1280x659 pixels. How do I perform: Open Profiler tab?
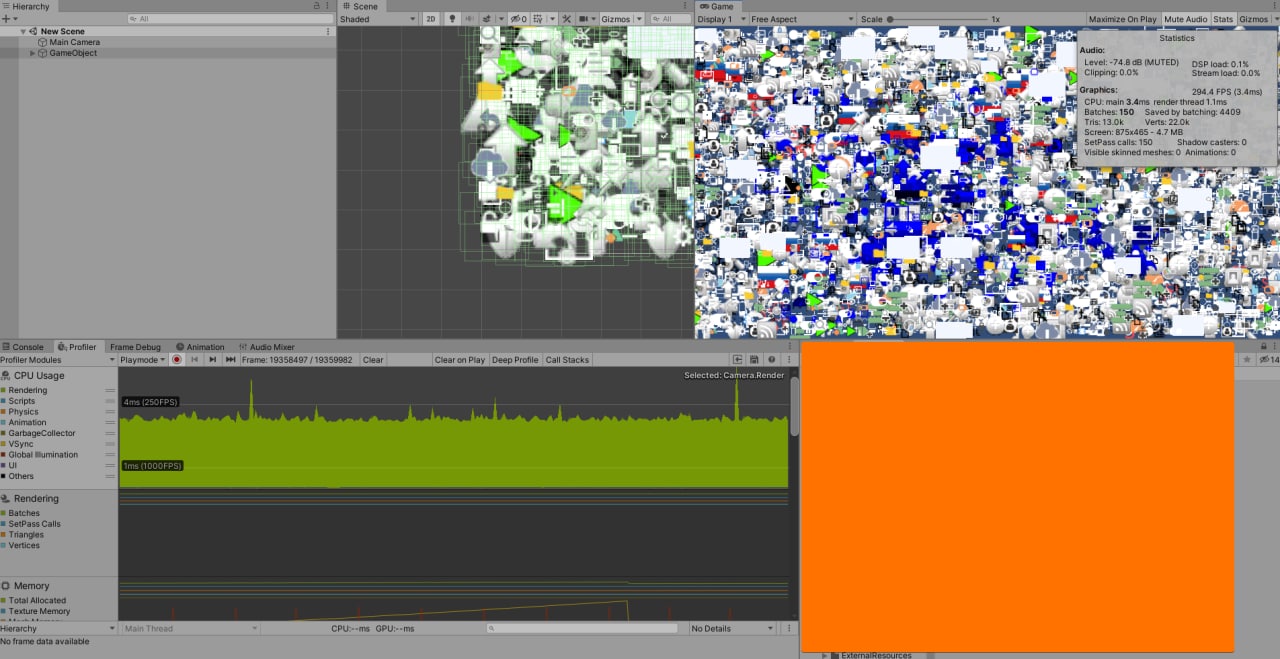(x=77, y=347)
